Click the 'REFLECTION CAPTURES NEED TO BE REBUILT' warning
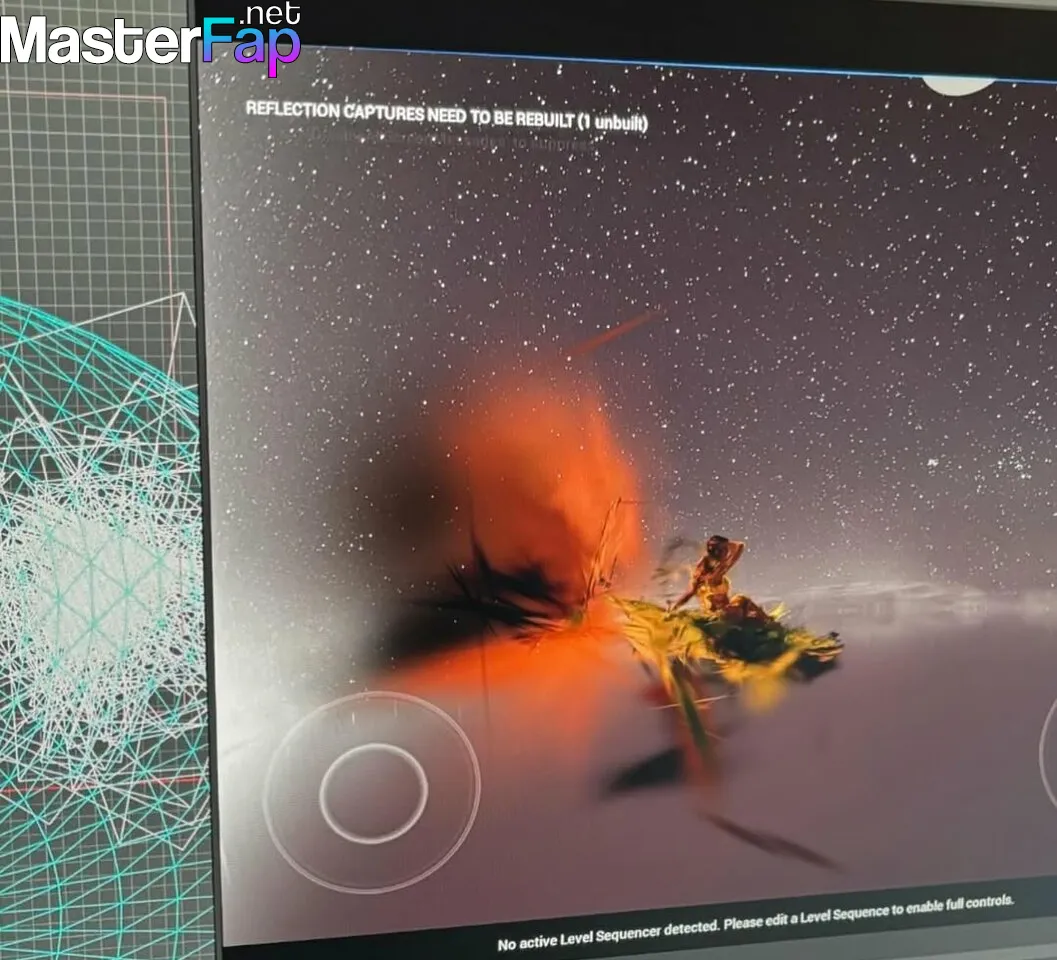 446,115
